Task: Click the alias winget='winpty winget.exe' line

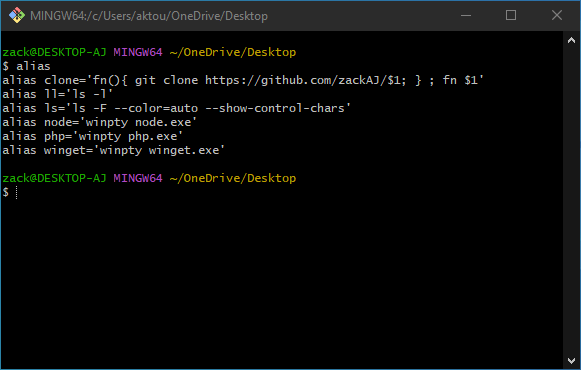Action: [x=113, y=150]
